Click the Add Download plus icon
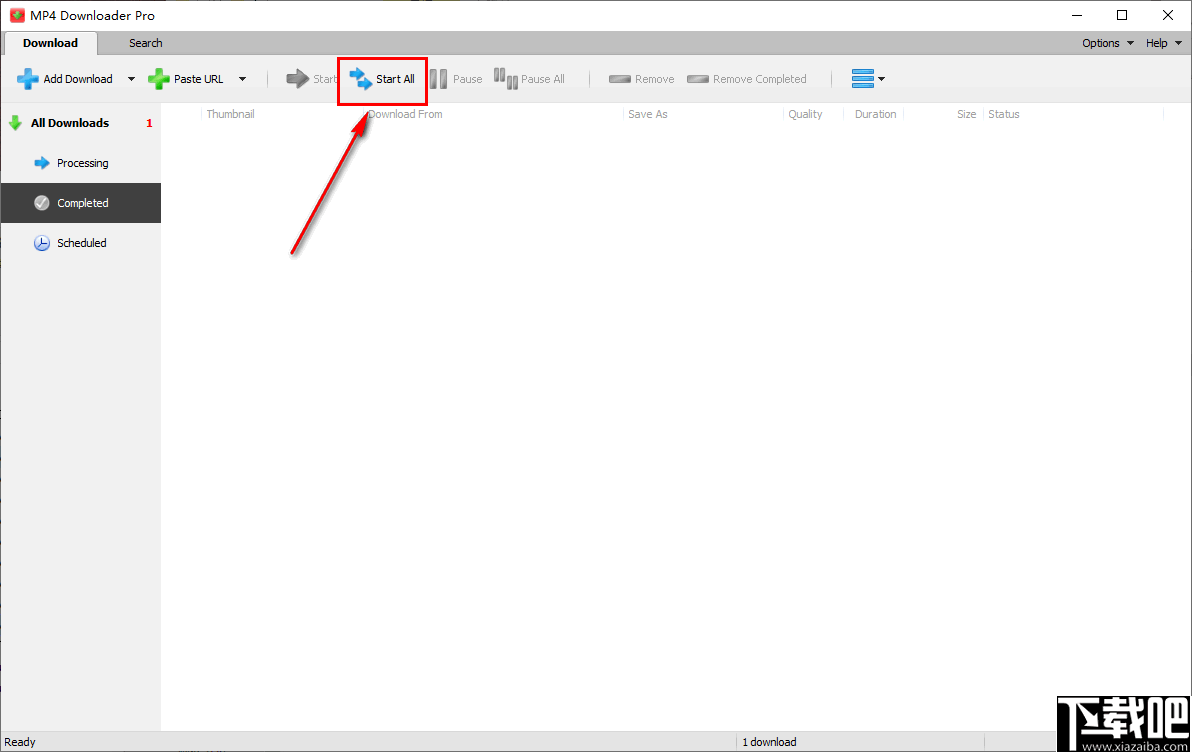Image resolution: width=1192 pixels, height=752 pixels. coord(28,79)
